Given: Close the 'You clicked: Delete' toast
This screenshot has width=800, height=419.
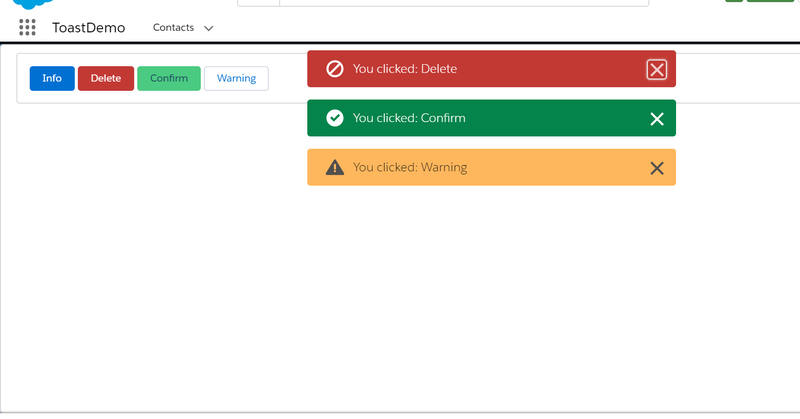Looking at the screenshot, I should coord(657,69).
